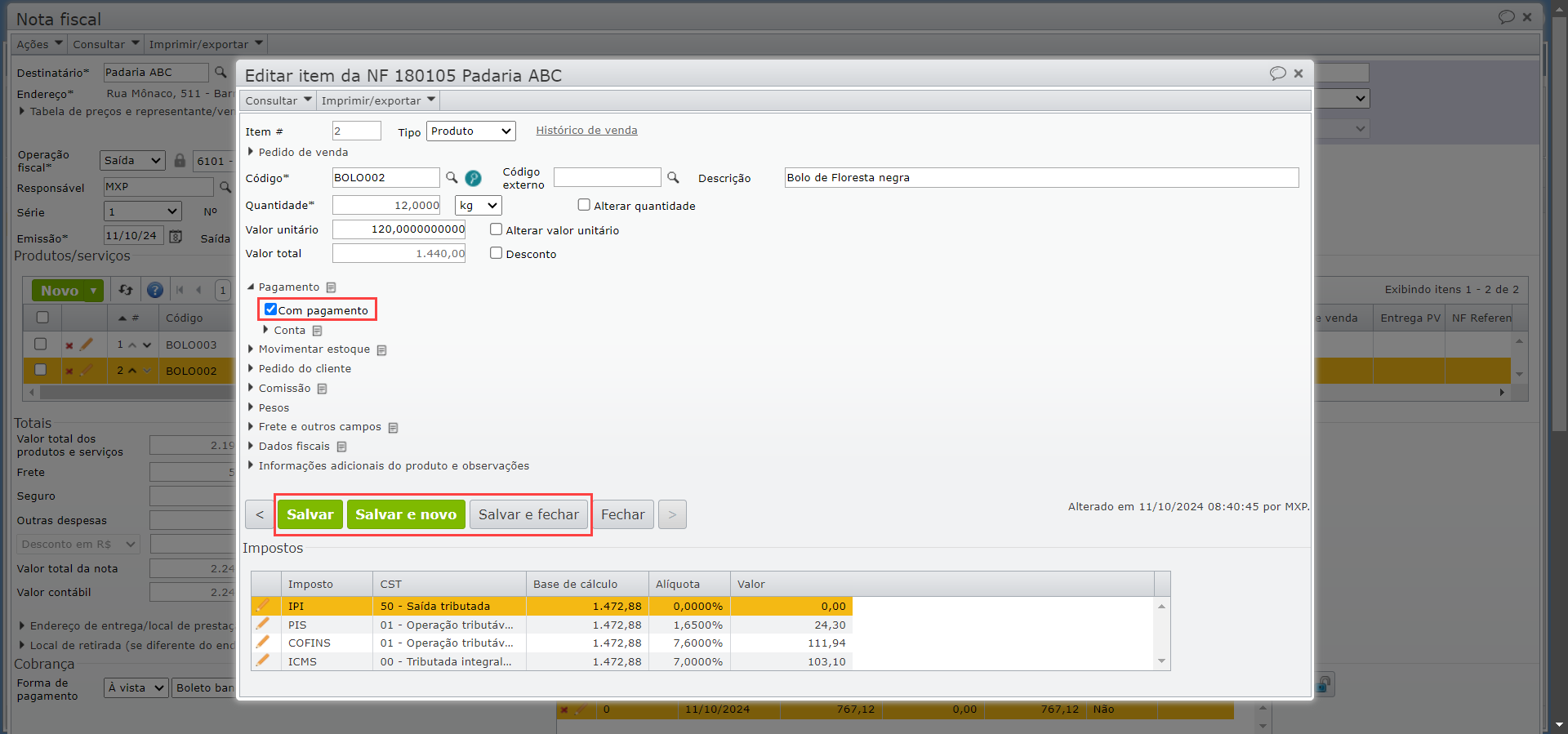1568x734 pixels.
Task: Open the Emissão calendar picker in Nota fiscal
Action: point(176,236)
